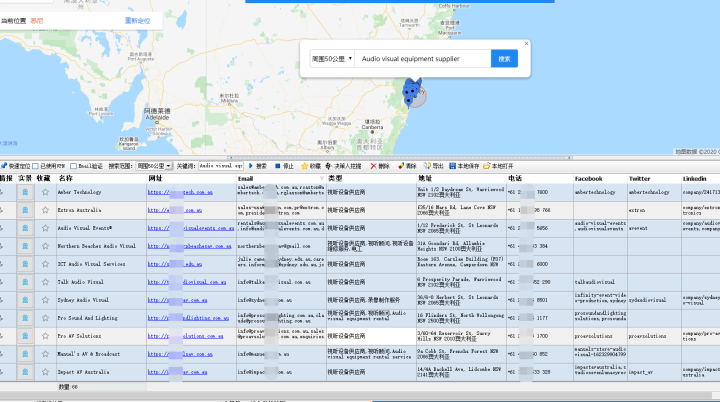Viewport: 720px width, 402px height.
Task: Sort by the 地址 column header
Action: point(461,178)
